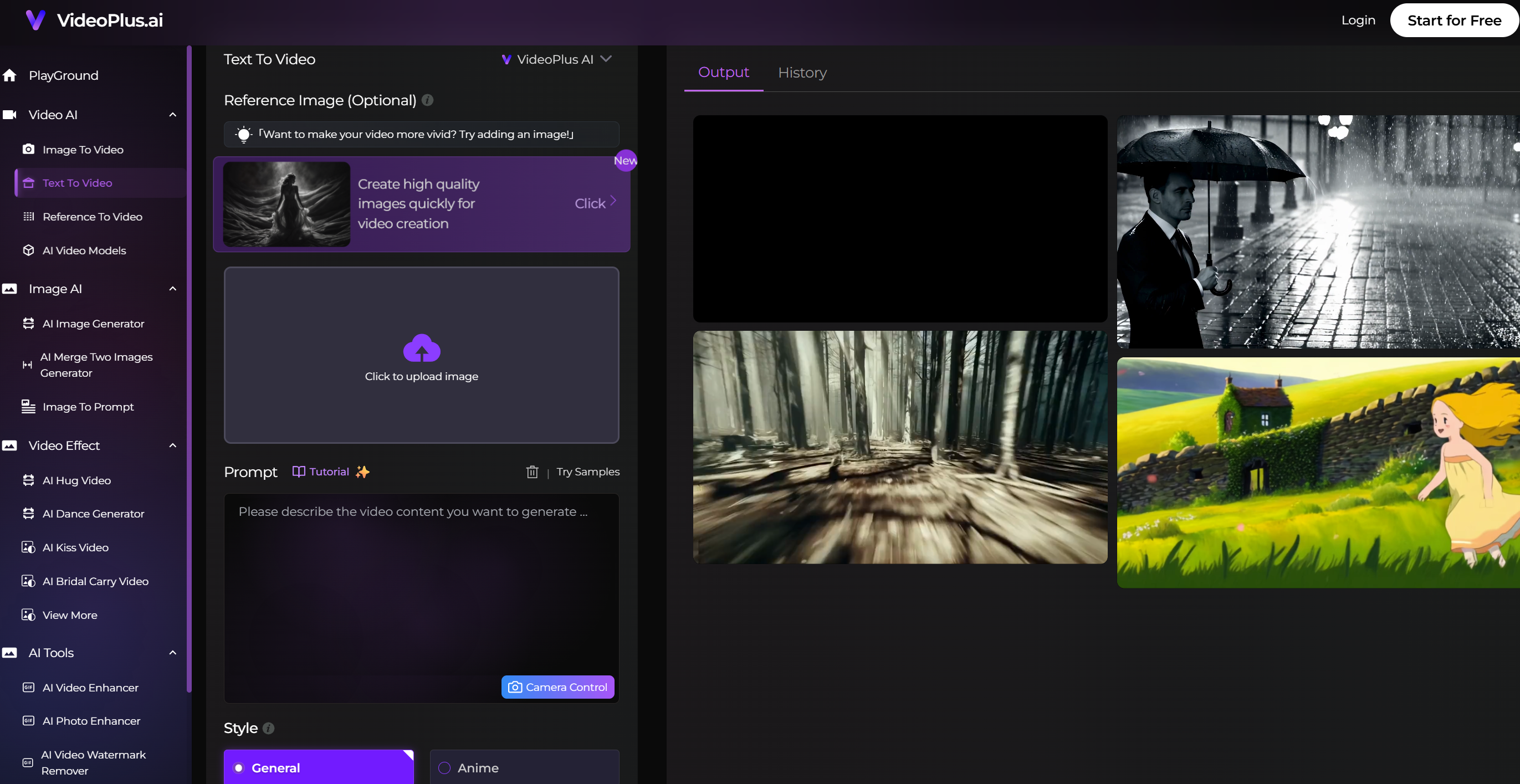Viewport: 1520px width, 784px height.
Task: Click the cloud upload icon
Action: [421, 348]
